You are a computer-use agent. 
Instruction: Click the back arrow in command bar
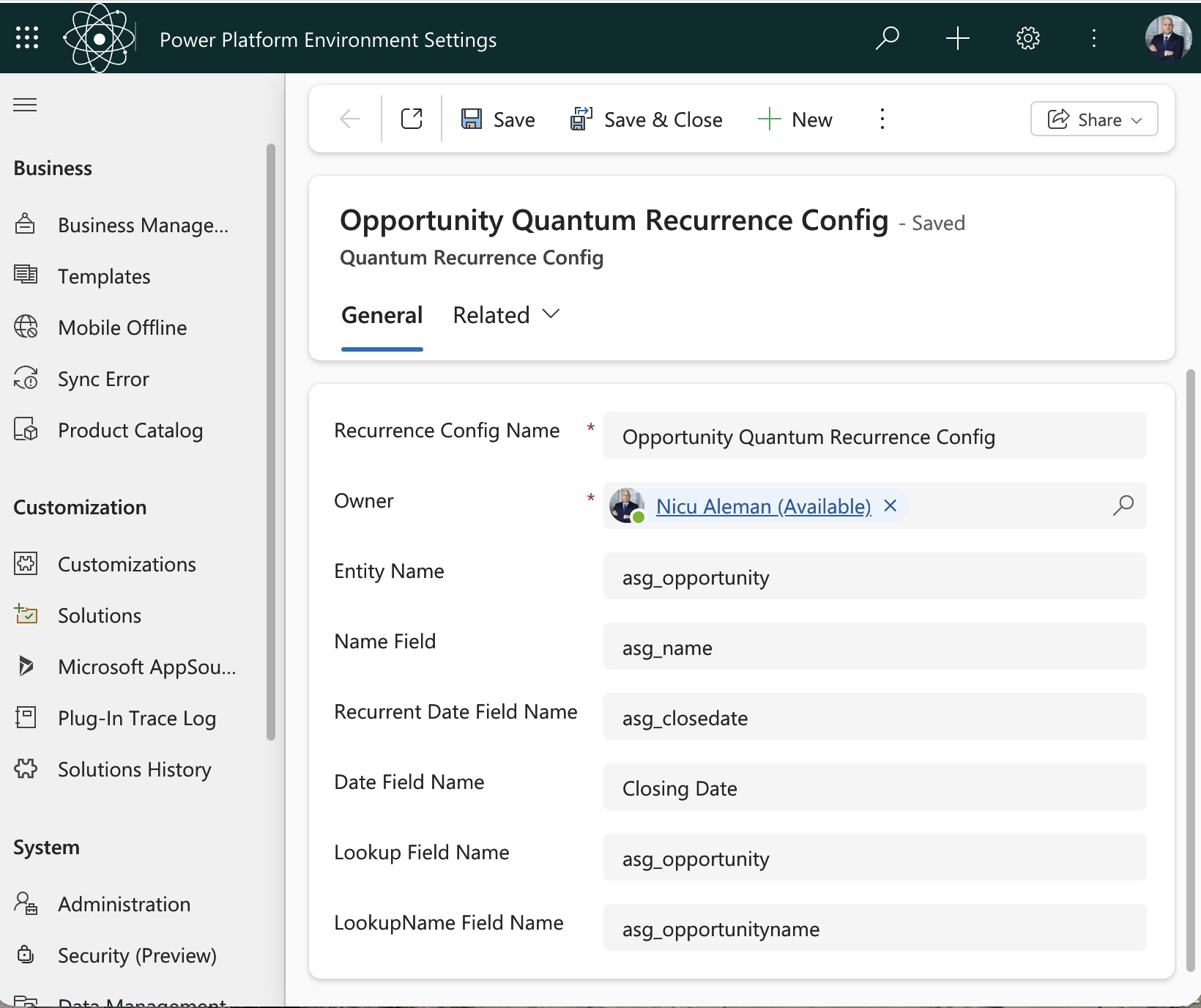(x=350, y=119)
